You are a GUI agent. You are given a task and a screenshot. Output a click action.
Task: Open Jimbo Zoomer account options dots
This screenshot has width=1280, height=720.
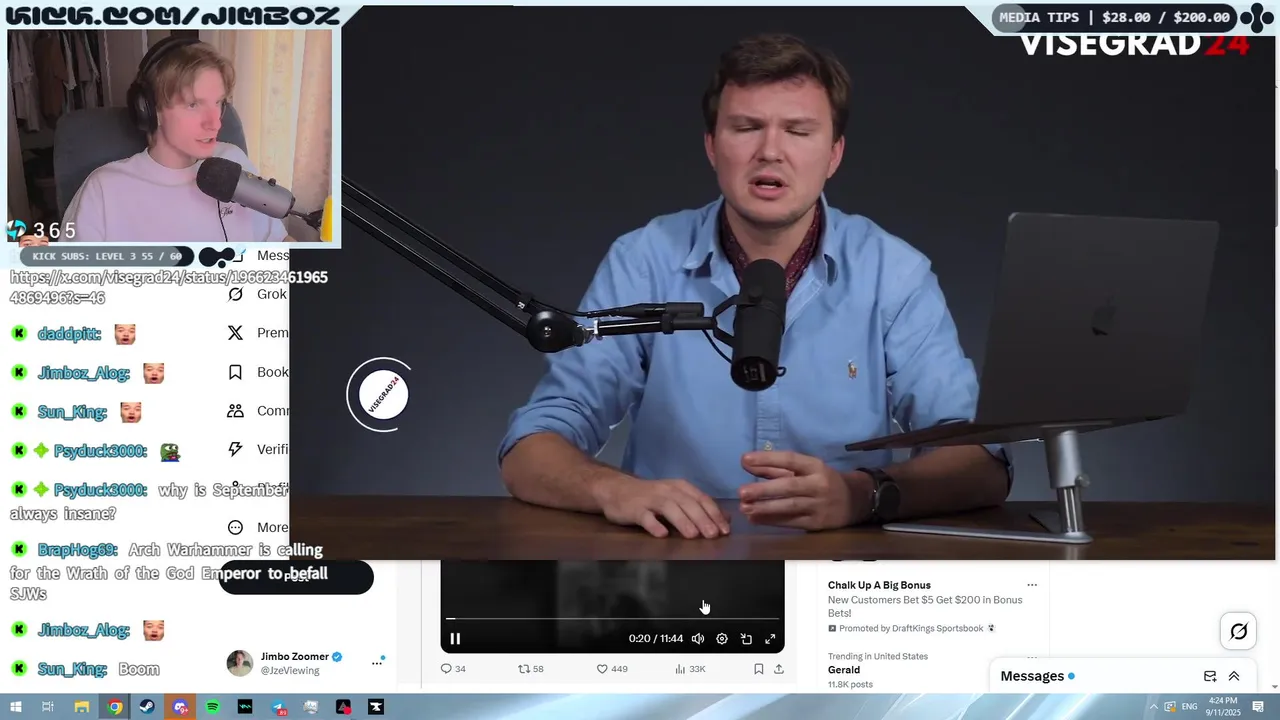(x=377, y=662)
